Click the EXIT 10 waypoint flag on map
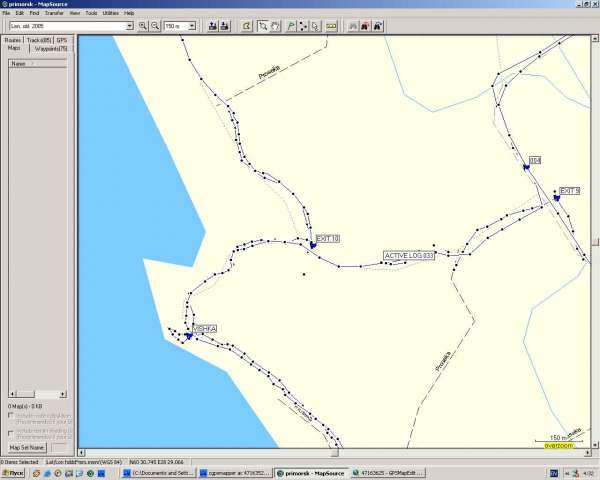600x480 pixels. coord(312,244)
